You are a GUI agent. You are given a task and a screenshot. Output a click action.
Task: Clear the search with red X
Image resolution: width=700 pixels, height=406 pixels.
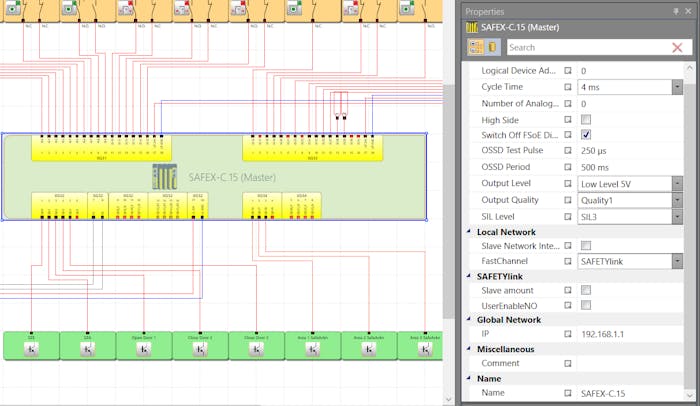677,47
